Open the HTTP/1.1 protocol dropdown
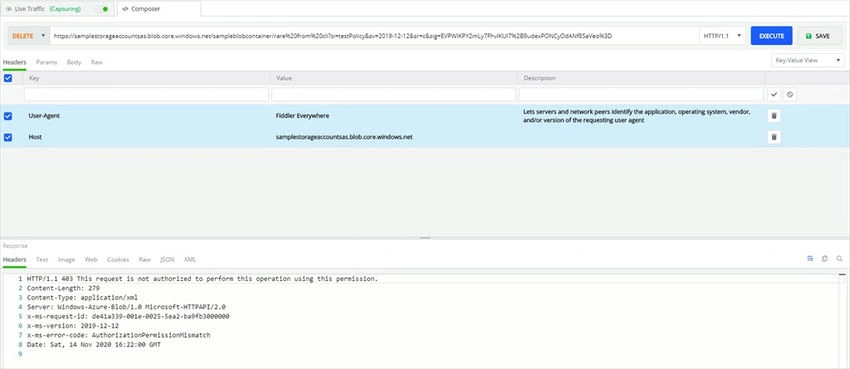 pos(722,36)
